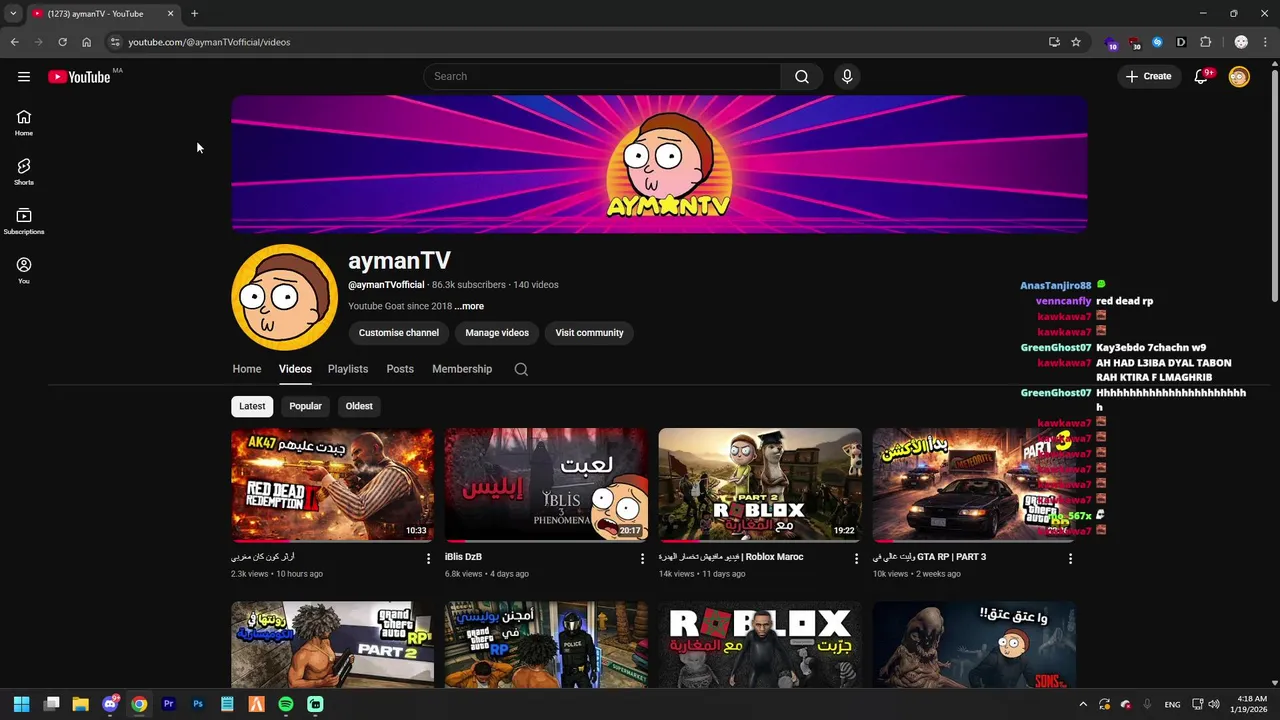
Task: Open the Windows Start menu
Action: tap(21, 704)
